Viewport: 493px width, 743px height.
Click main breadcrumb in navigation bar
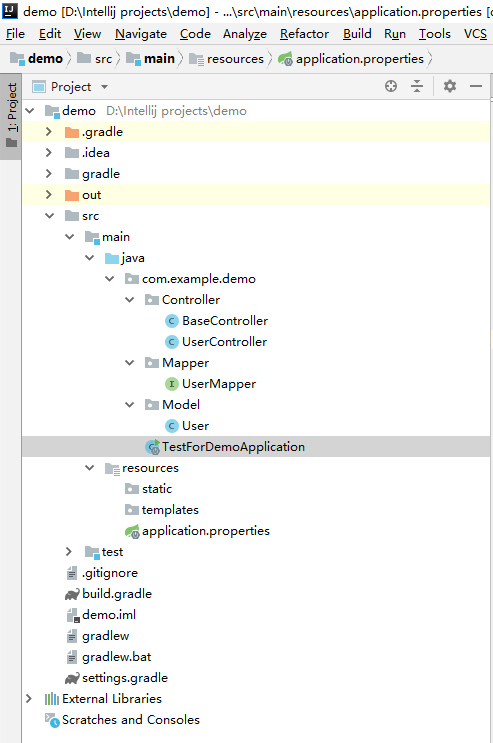click(x=151, y=59)
